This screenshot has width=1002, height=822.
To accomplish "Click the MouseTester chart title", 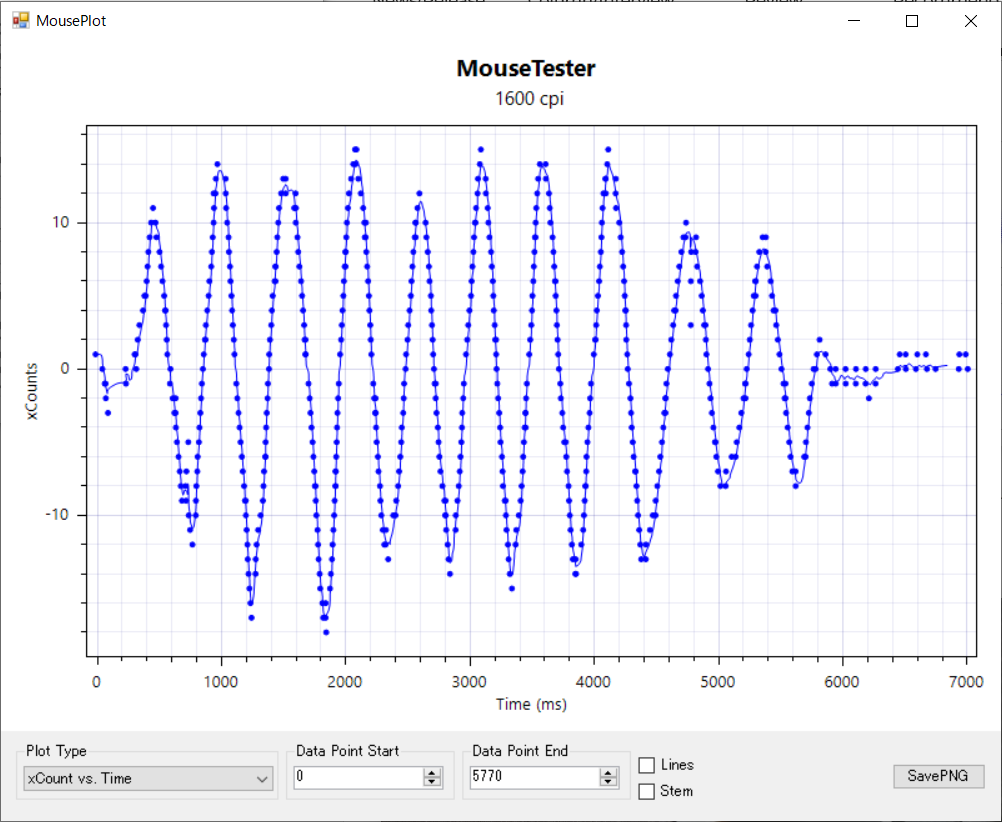I will pyautogui.click(x=526, y=68).
